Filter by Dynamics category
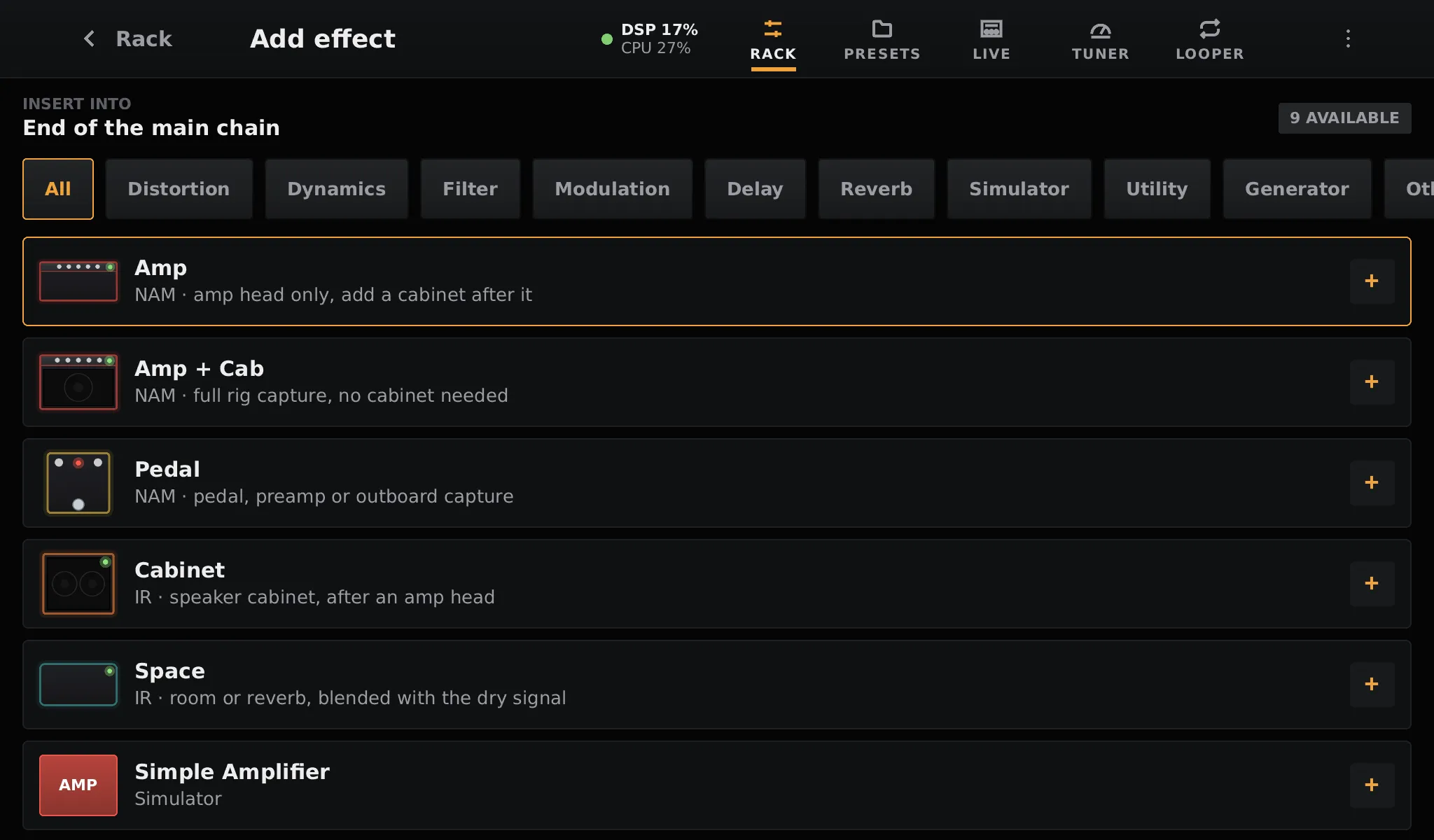Viewport: 1434px width, 840px height. point(336,189)
